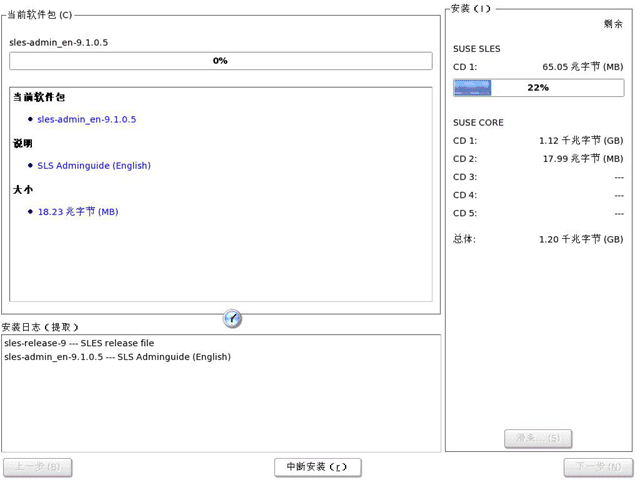
Task: Click the 总体 total size row
Action: pyautogui.click(x=538, y=239)
